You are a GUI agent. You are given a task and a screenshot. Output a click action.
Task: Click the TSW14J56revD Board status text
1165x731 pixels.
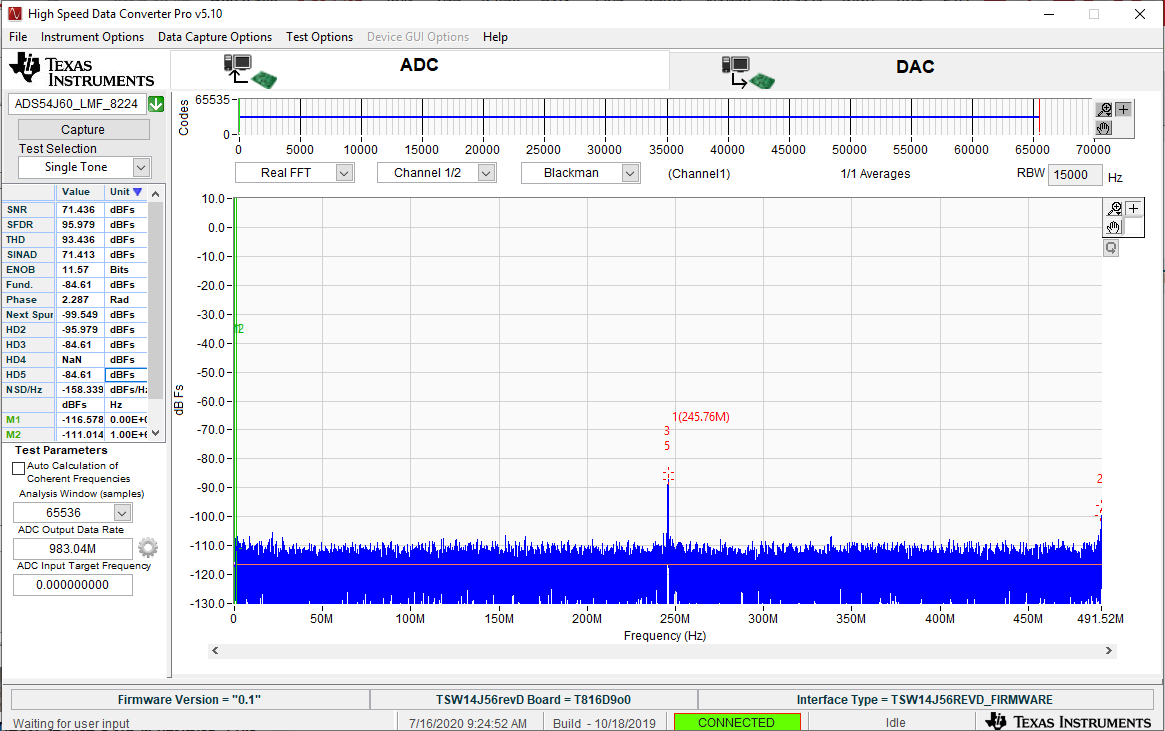[x=533, y=700]
